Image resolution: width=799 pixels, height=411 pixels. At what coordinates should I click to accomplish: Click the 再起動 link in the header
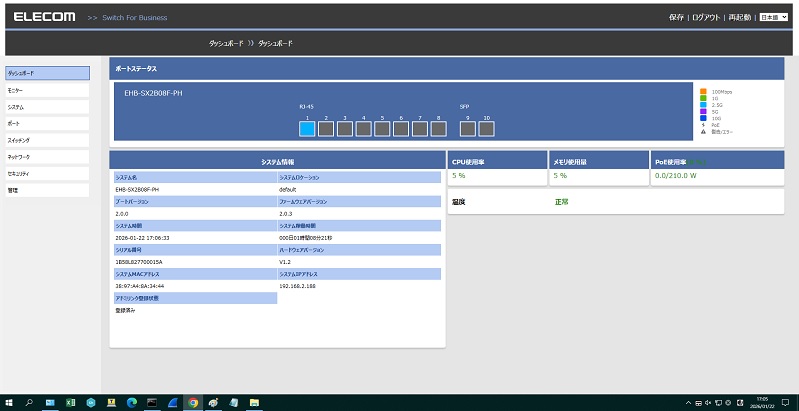tap(739, 18)
